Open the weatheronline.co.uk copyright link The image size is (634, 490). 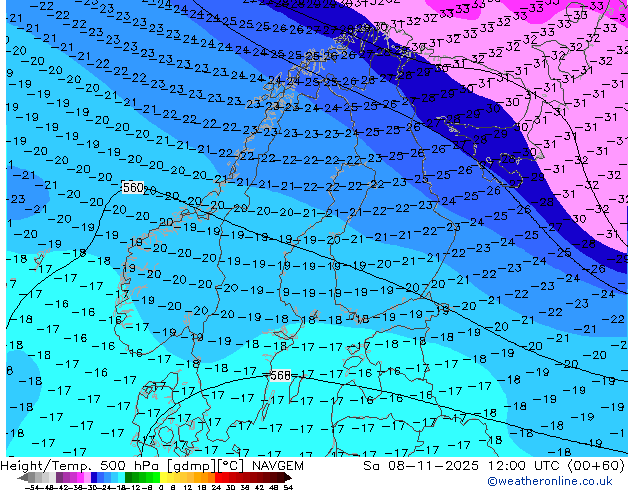tap(550, 481)
